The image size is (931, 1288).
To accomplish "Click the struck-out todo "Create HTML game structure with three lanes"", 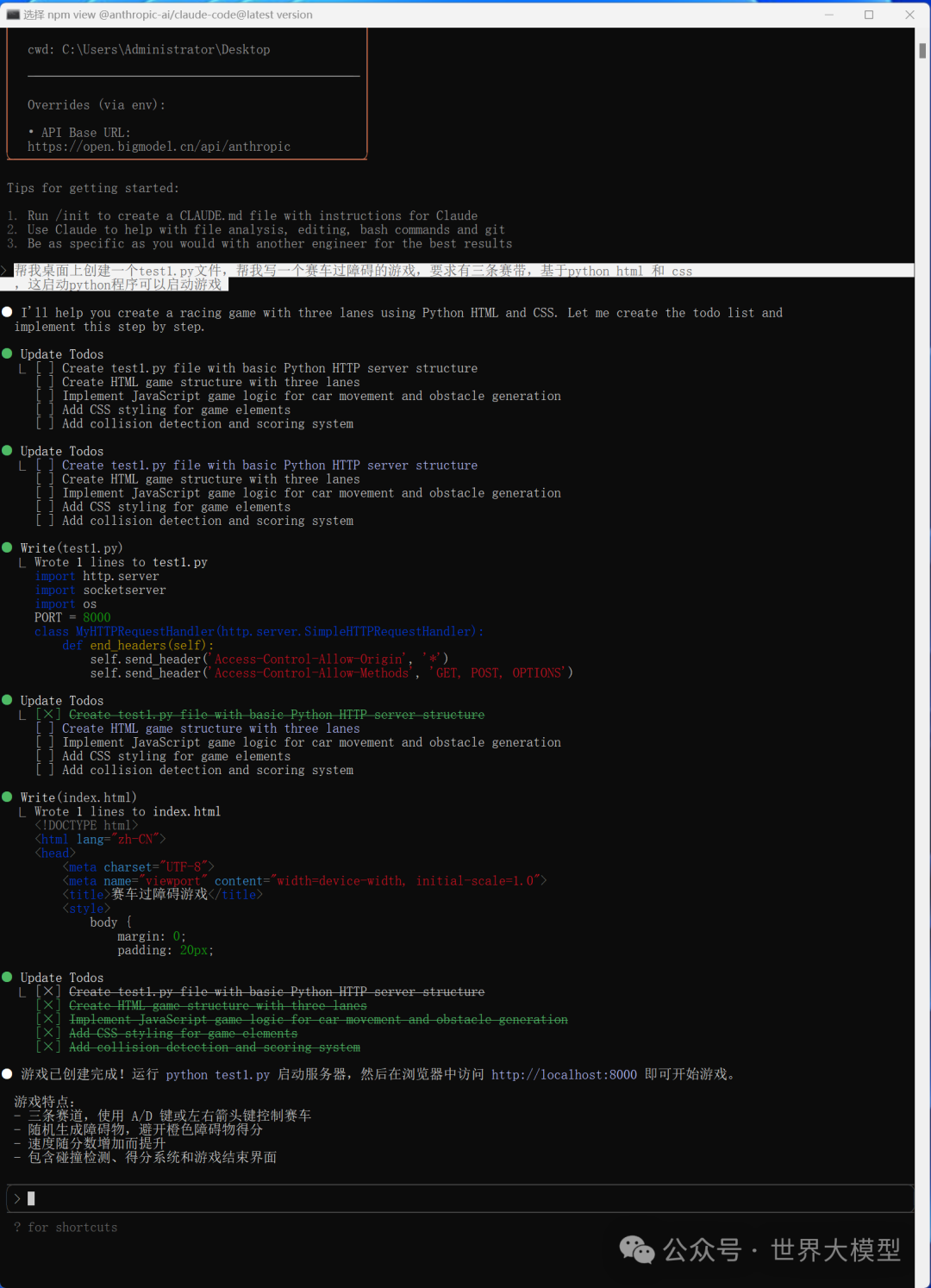I will tap(218, 1005).
